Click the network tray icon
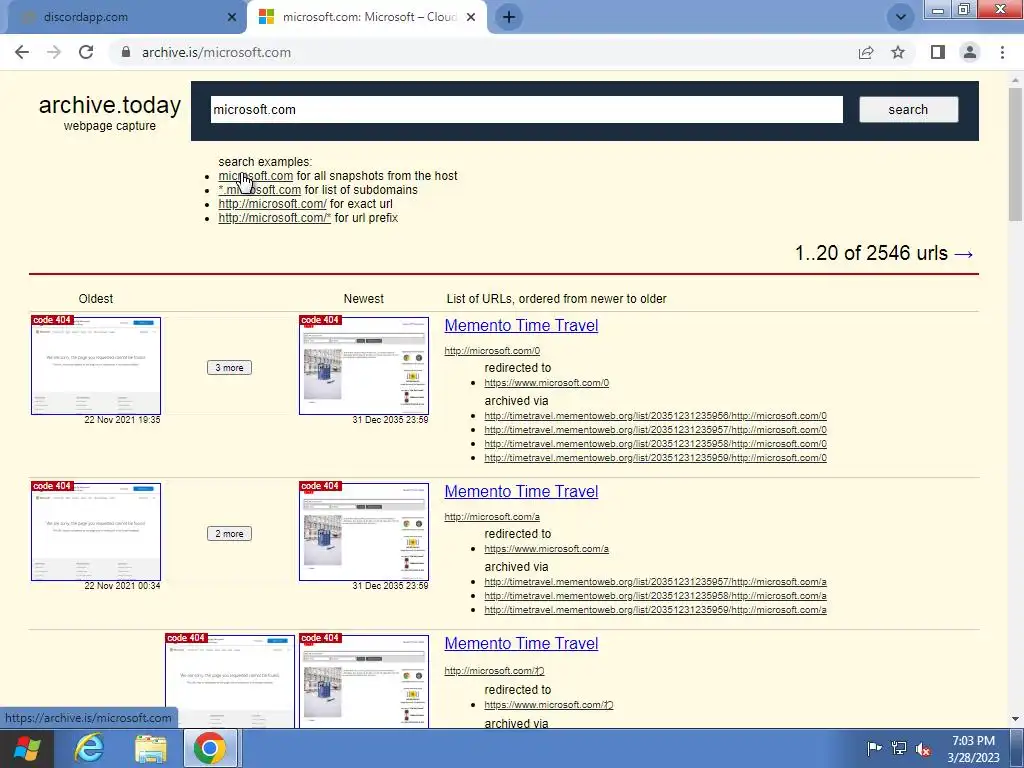The image size is (1024, 768). coord(899,748)
